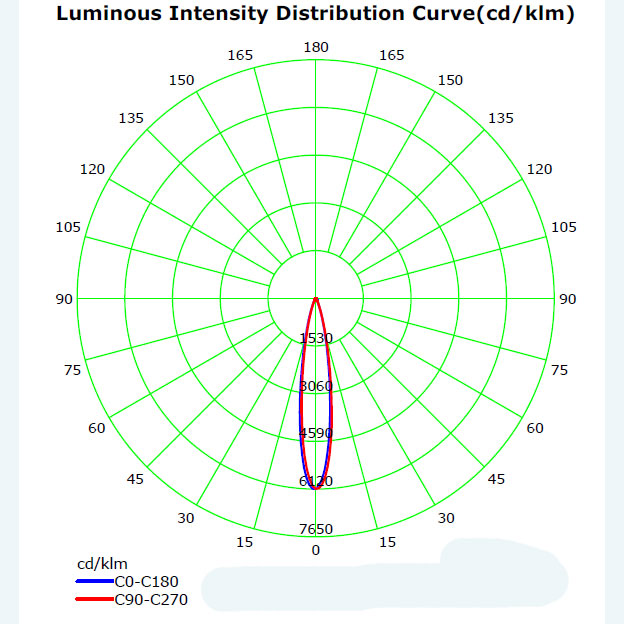Click the 165 label on the right side
The image size is (624, 624).
coord(392,55)
